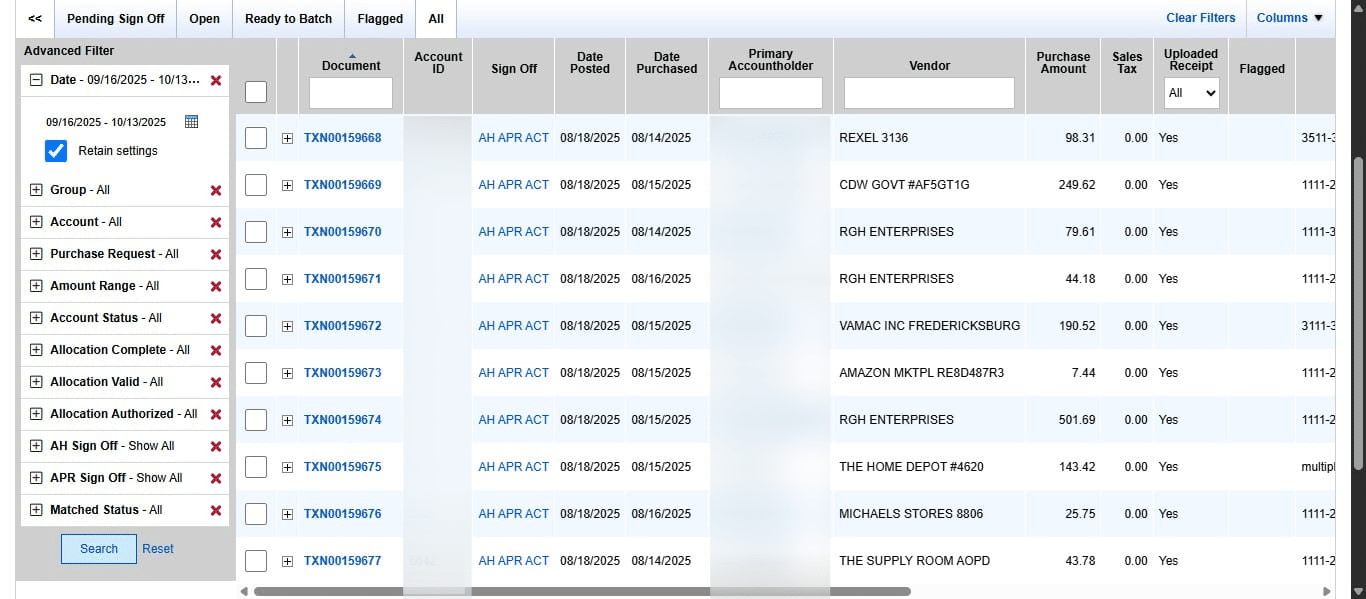The width and height of the screenshot is (1366, 599).
Task: Switch to the Ready to Batch tab
Action: click(288, 19)
